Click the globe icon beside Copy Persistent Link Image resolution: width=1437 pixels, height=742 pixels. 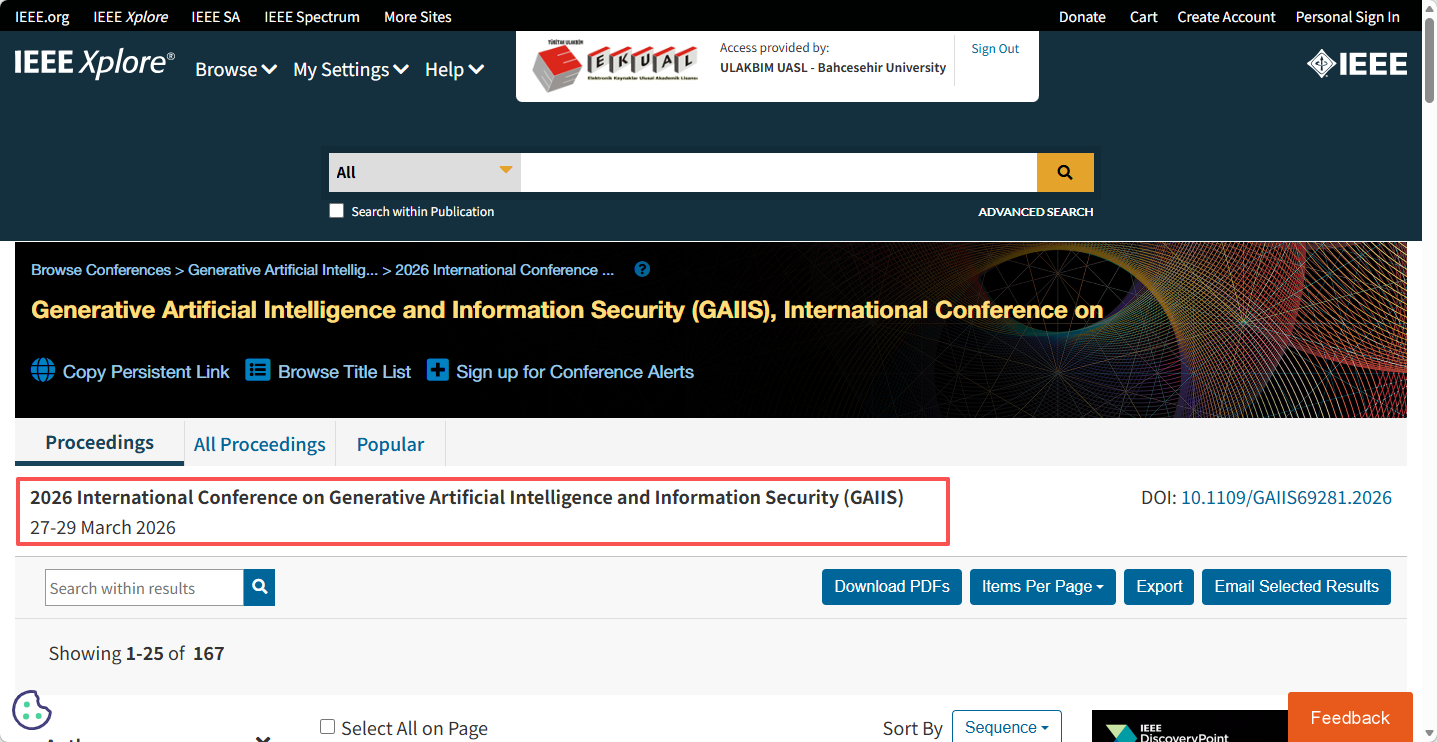(43, 371)
